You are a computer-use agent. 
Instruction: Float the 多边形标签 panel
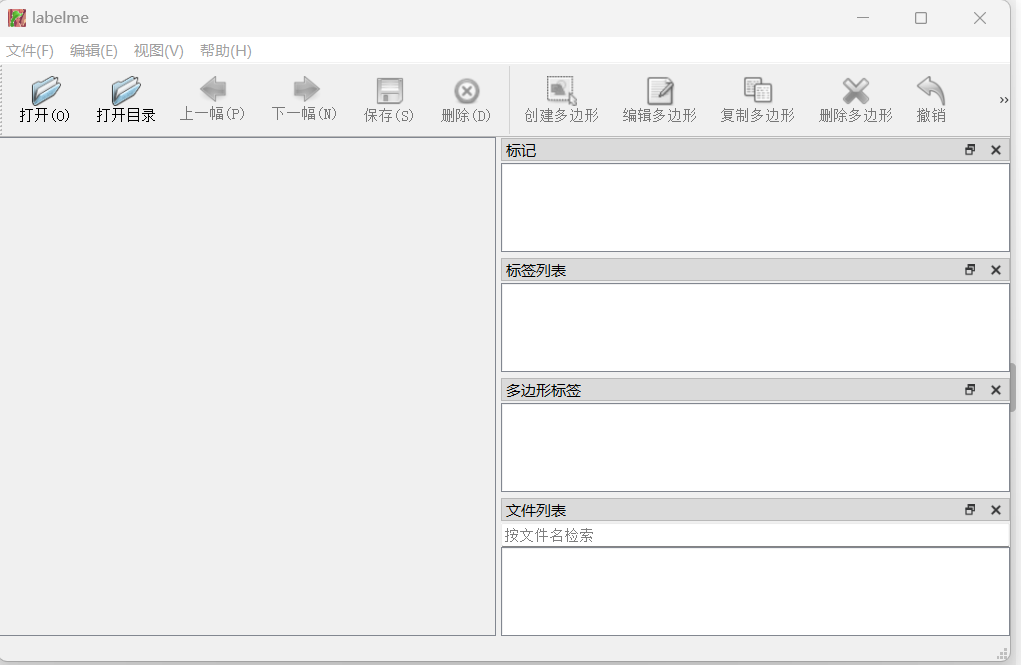(x=970, y=389)
